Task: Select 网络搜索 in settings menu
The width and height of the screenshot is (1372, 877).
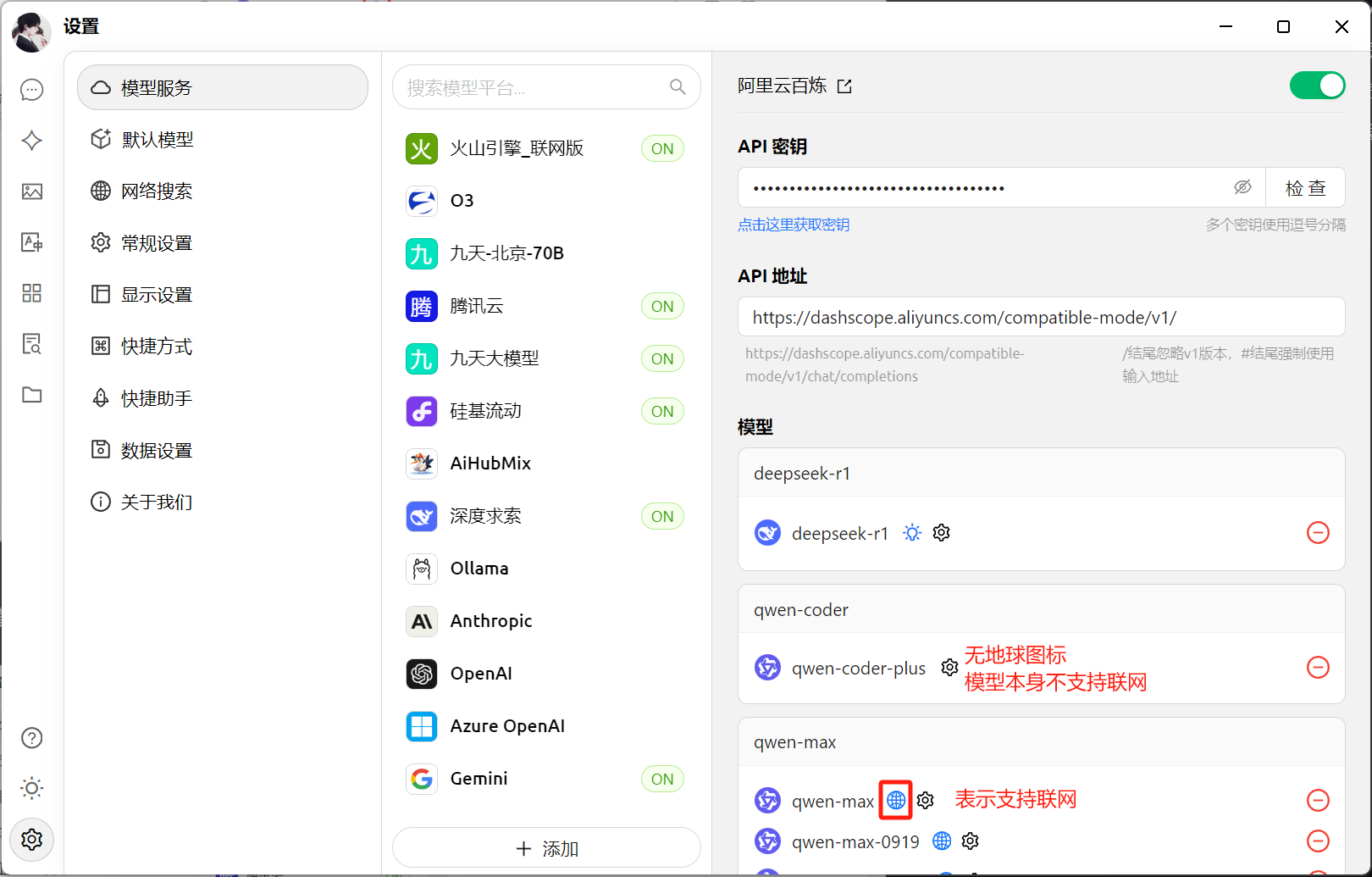Action: click(x=157, y=191)
